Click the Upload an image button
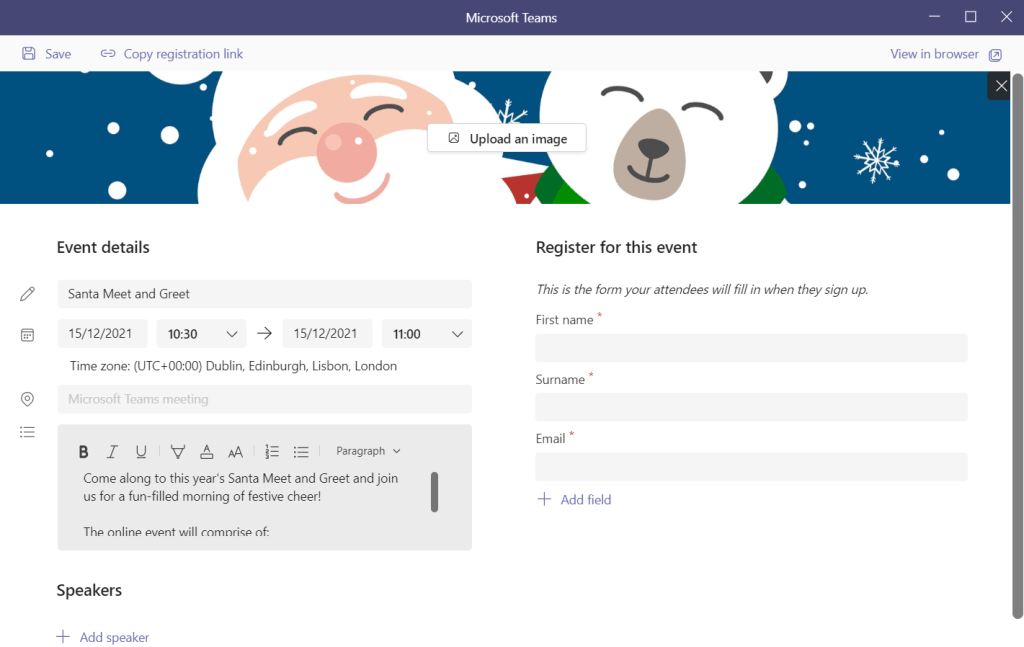Image resolution: width=1024 pixels, height=647 pixels. click(x=506, y=138)
